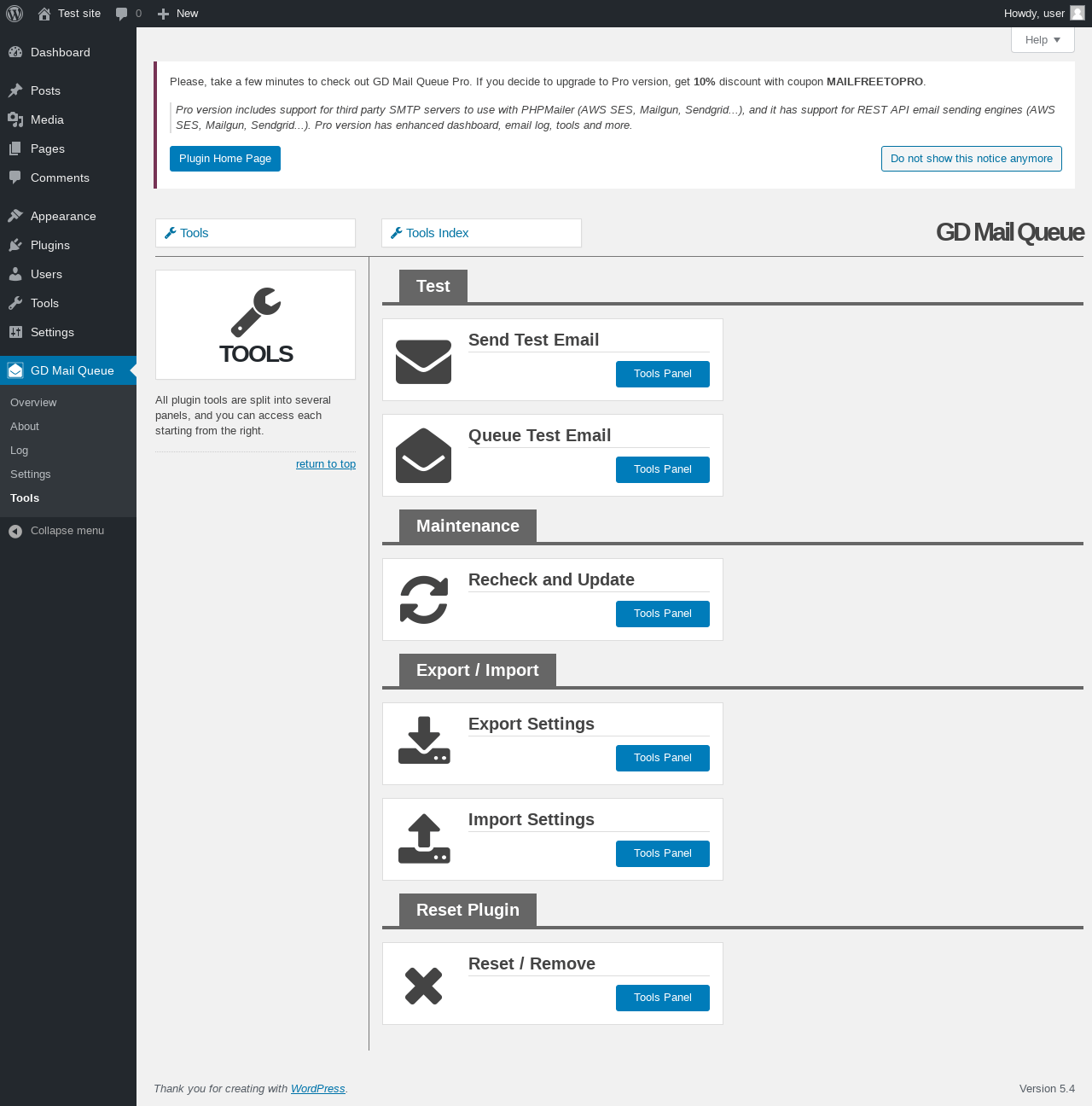The image size is (1092, 1106).
Task: Click the Send Test Email heading
Action: [x=534, y=340]
